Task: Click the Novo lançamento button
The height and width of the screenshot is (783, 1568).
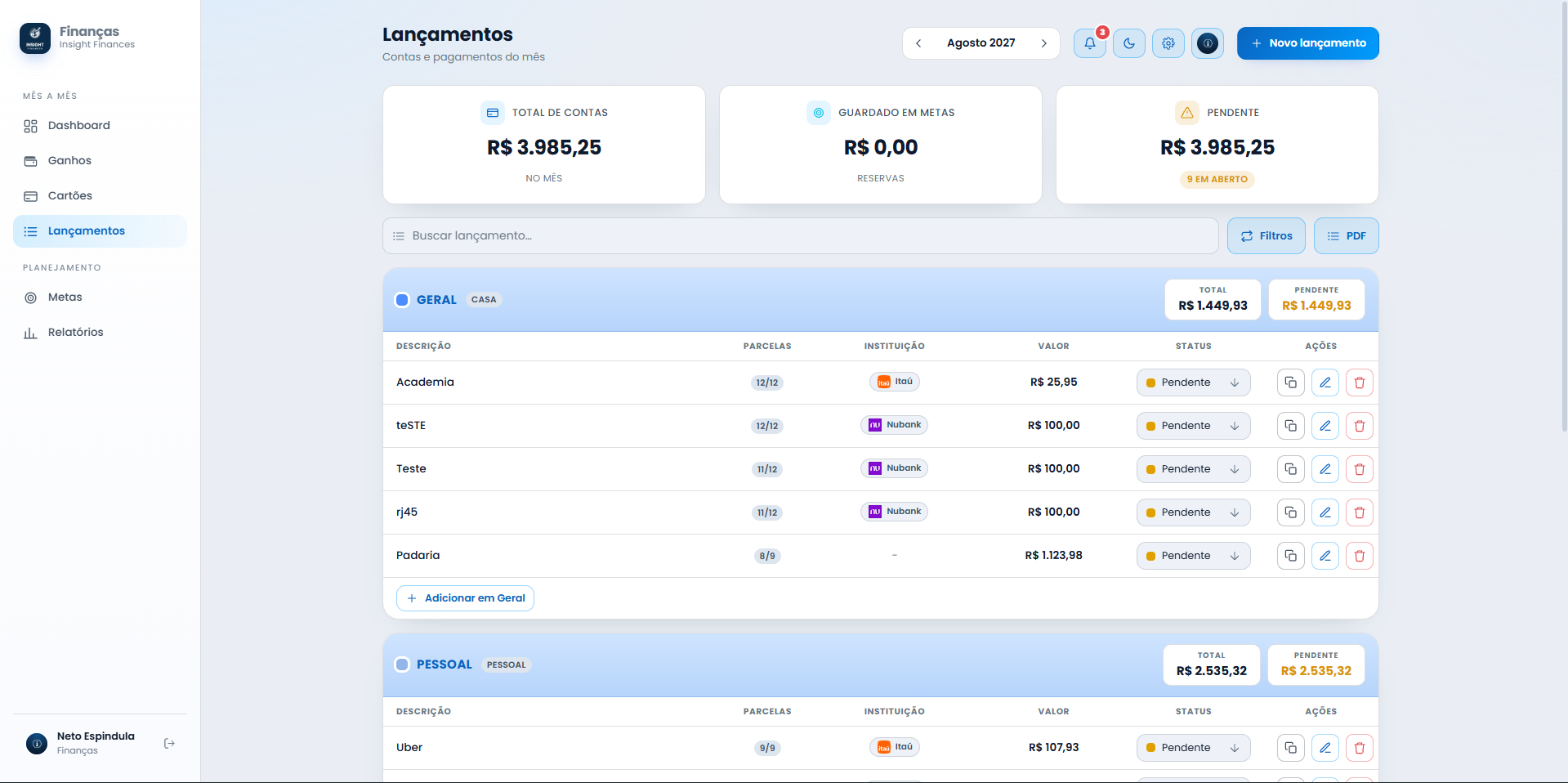Action: 1307,43
